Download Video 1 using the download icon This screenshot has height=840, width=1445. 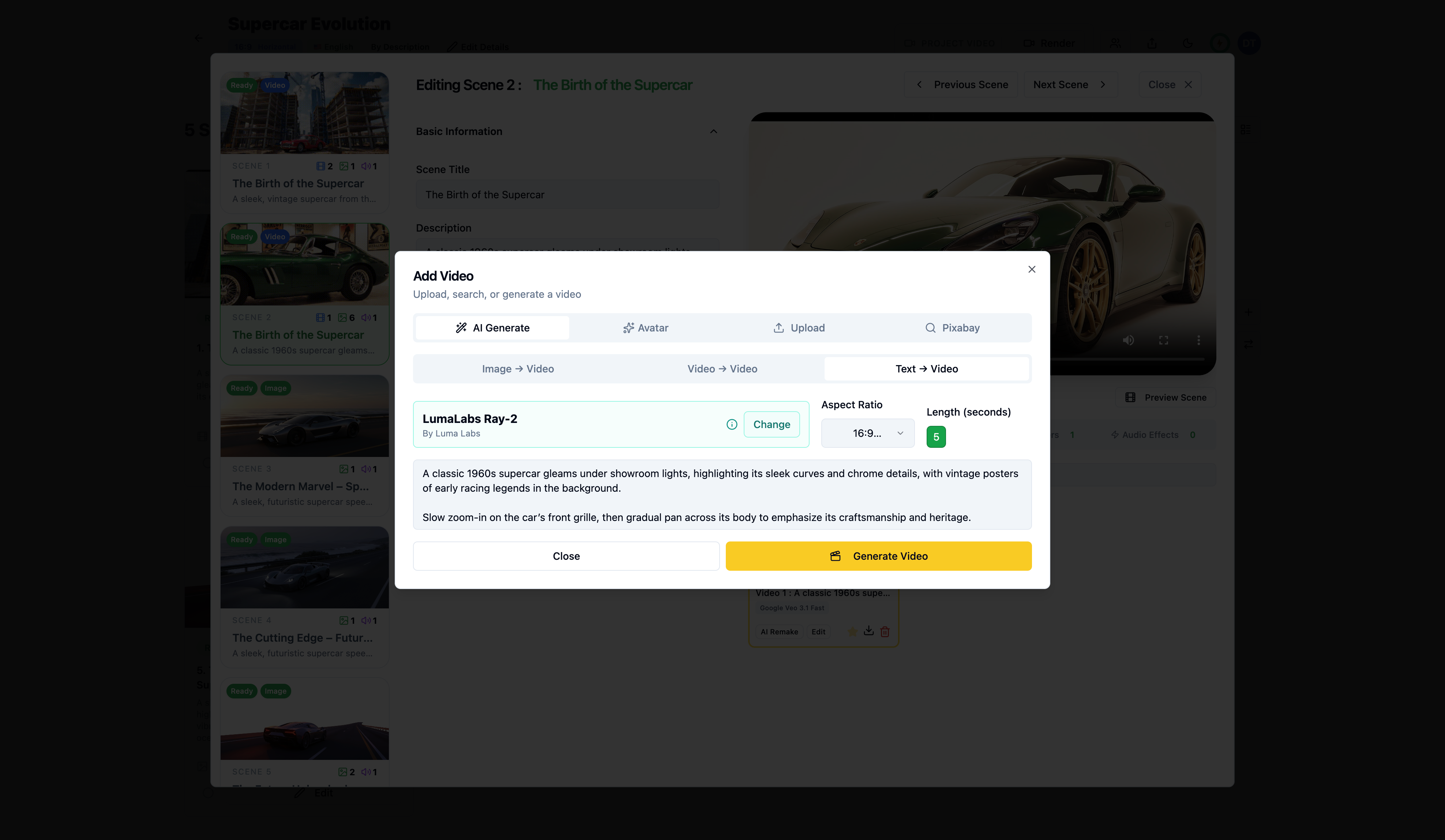(869, 631)
